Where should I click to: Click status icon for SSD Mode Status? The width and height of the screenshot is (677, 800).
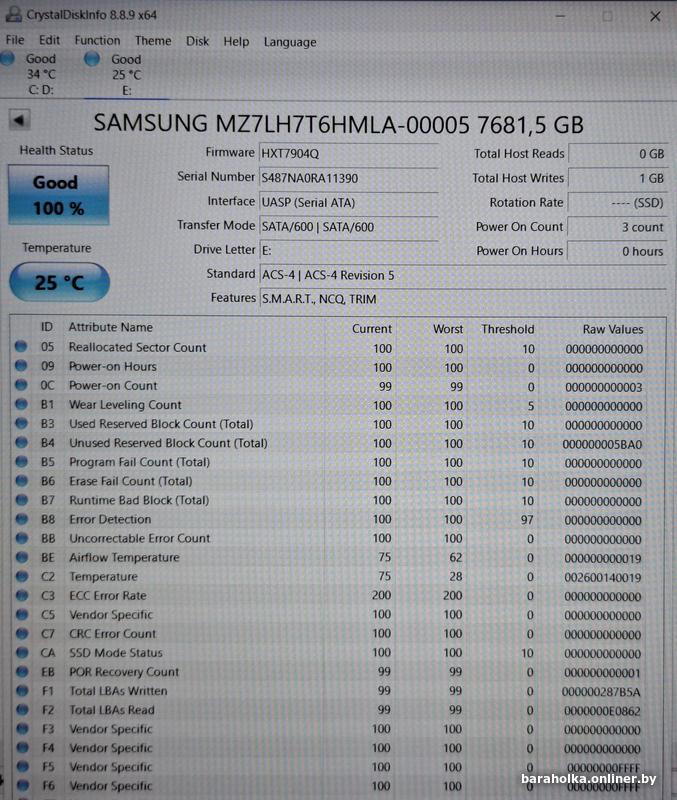pos(22,653)
